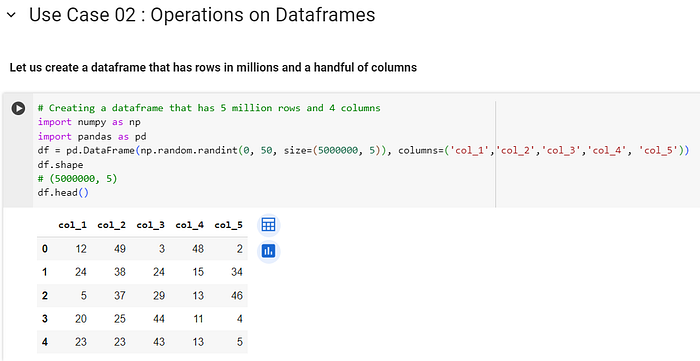Click the value 11 in row 3
700x361 pixels.
coord(198,319)
